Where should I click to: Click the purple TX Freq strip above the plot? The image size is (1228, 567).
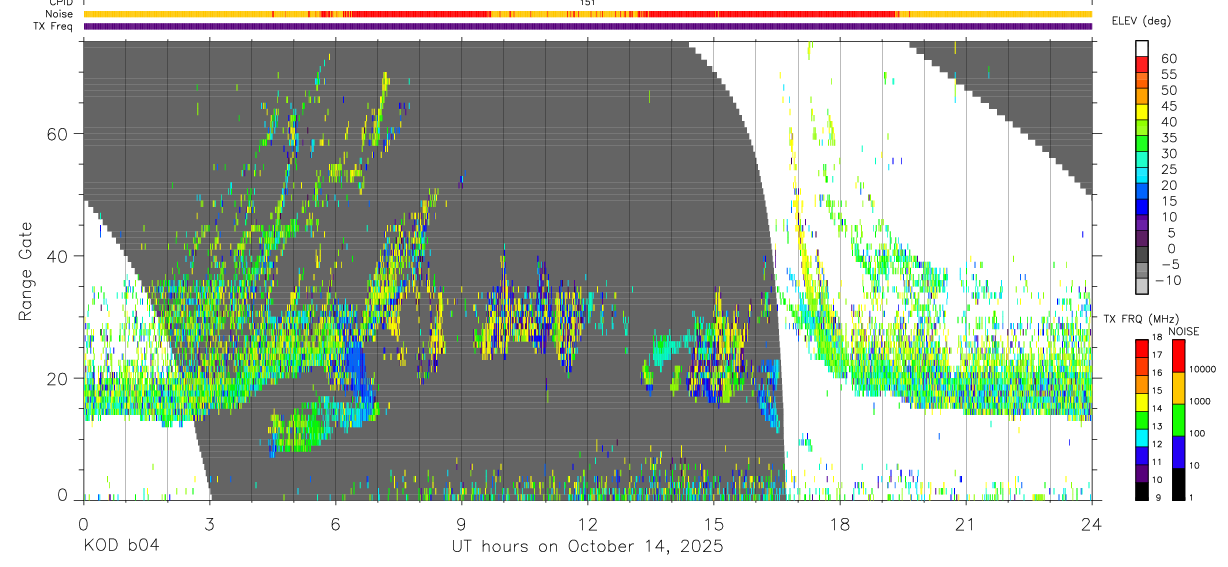coord(587,26)
